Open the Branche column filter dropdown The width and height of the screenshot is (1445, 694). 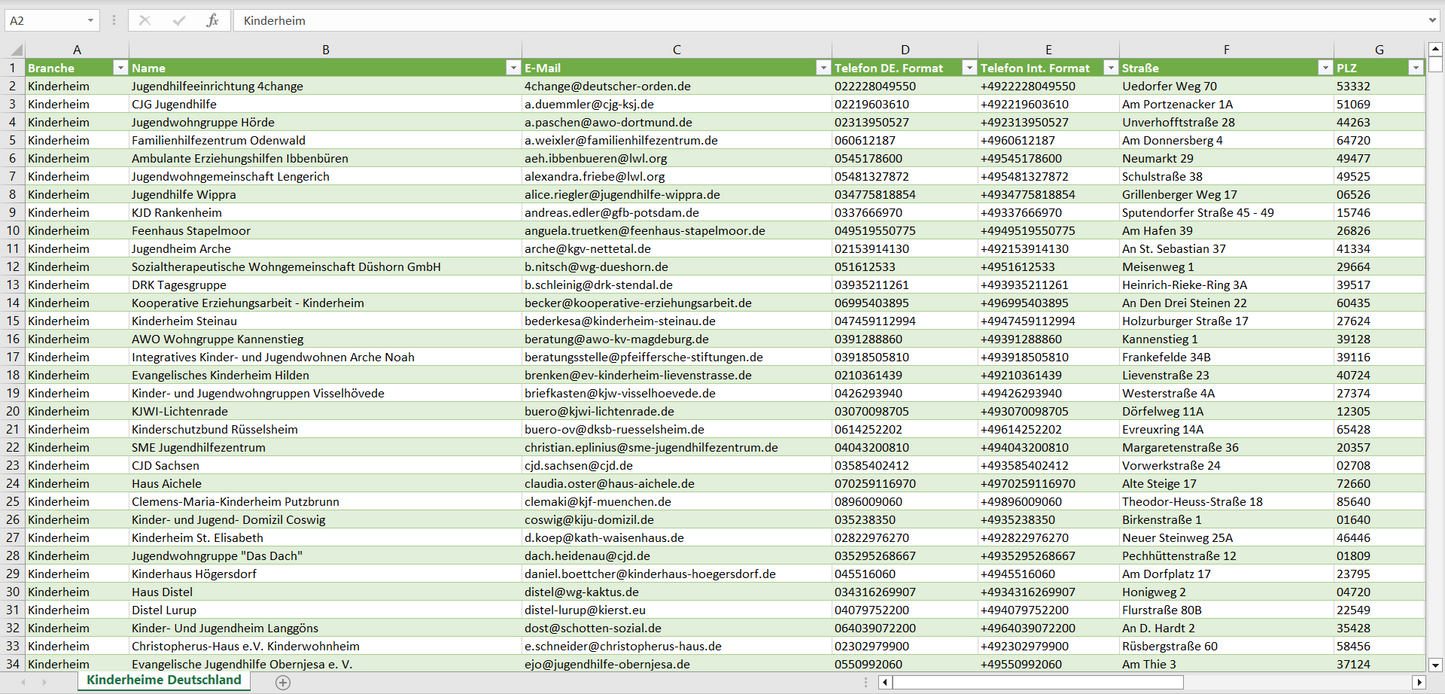pos(120,68)
